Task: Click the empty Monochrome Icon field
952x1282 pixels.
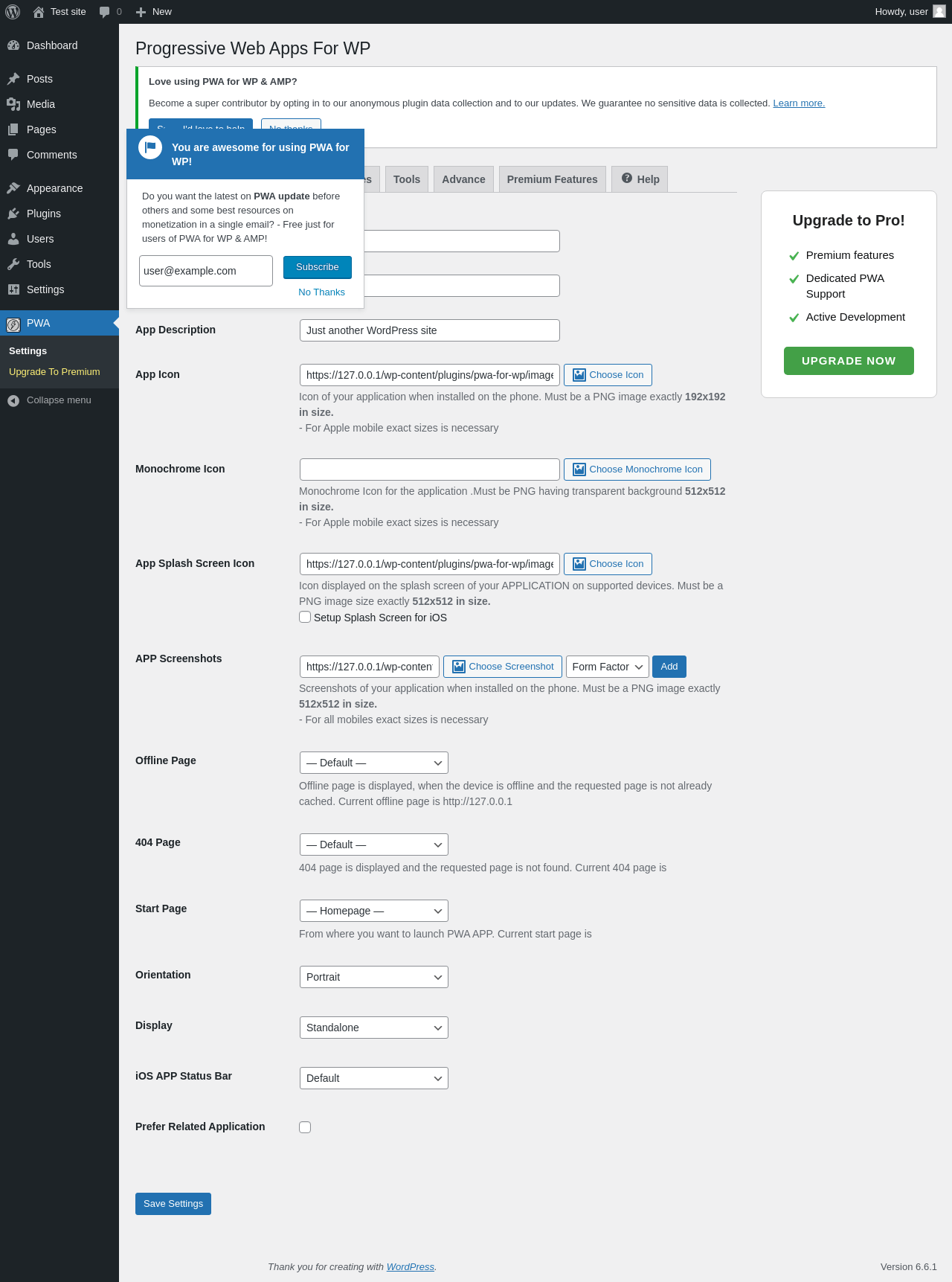Action: [430, 469]
